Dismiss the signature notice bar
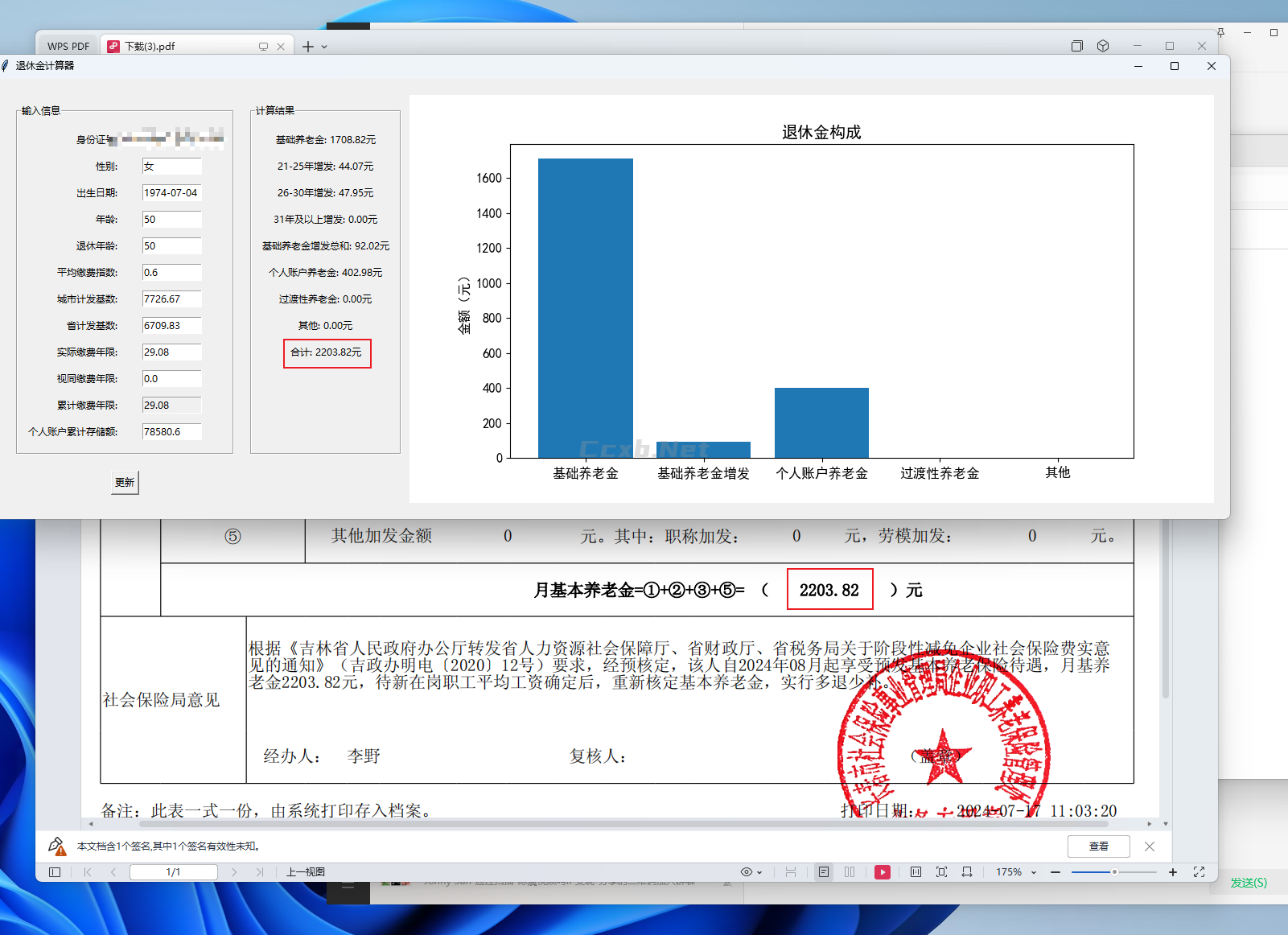This screenshot has height=935, width=1288. [x=1150, y=846]
